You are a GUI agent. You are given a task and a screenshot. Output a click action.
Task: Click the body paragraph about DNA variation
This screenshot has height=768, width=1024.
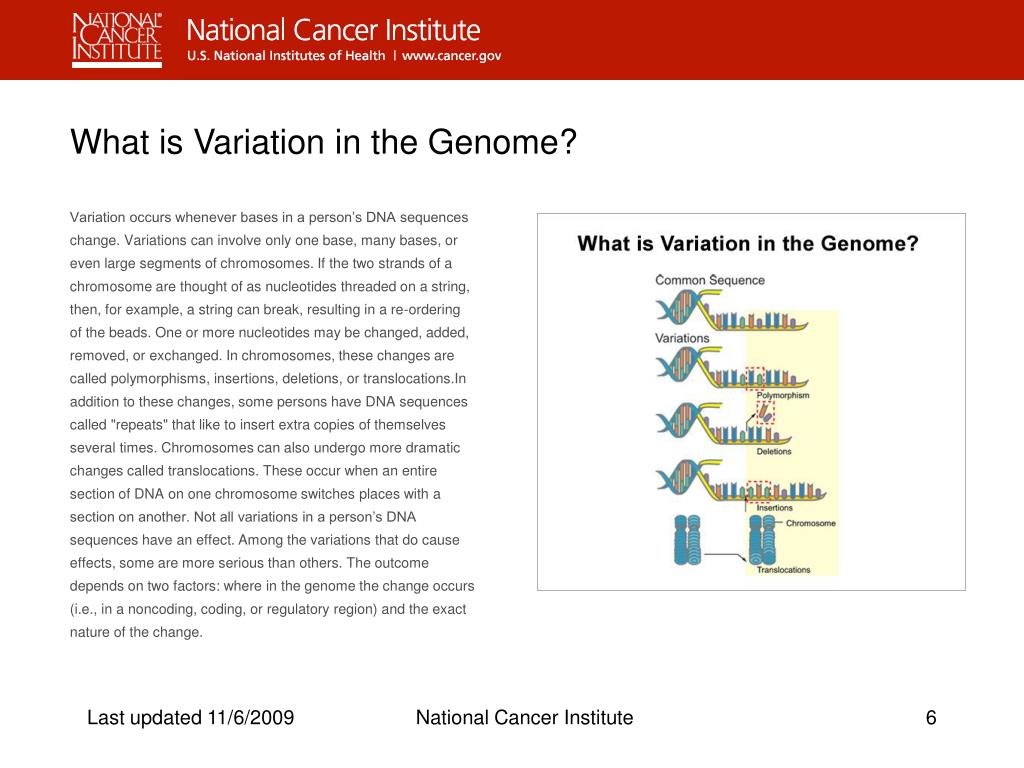click(272, 424)
